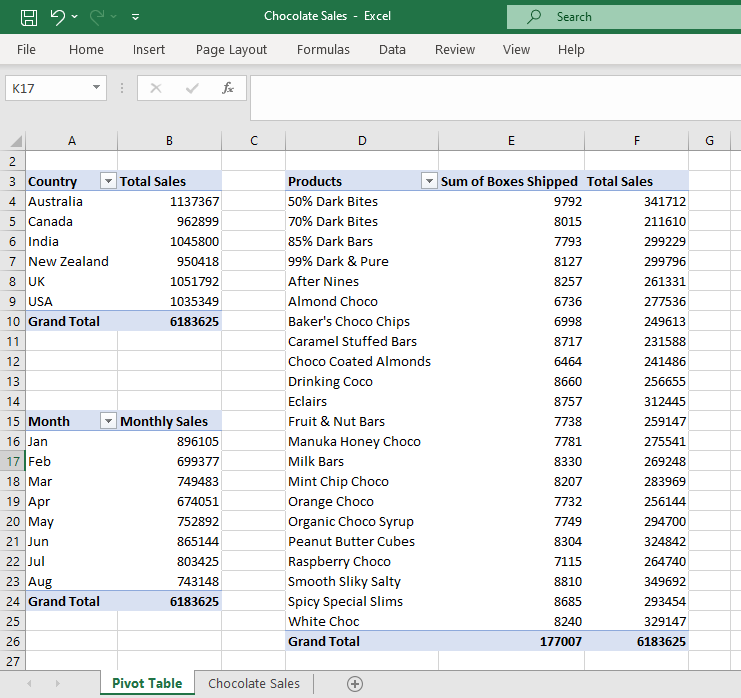Switch to the Home ribbon tab
Image resolution: width=741 pixels, height=698 pixels.
pyautogui.click(x=86, y=50)
